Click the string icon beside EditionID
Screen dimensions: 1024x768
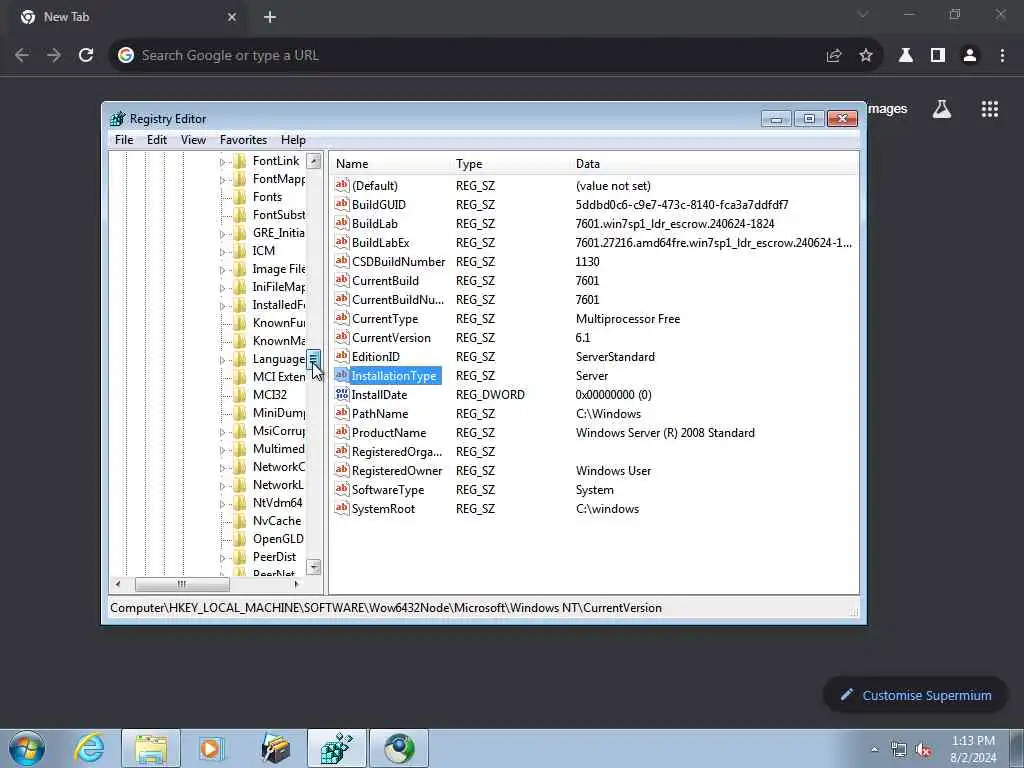pos(342,356)
